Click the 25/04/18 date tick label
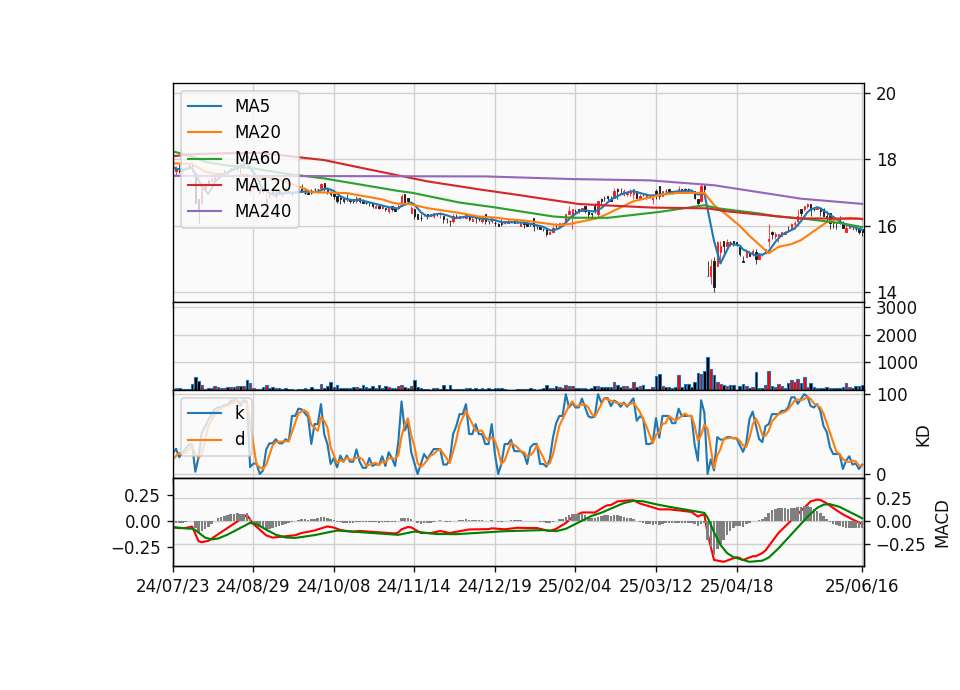Image resolution: width=960 pixels, height=690 pixels. click(x=737, y=586)
